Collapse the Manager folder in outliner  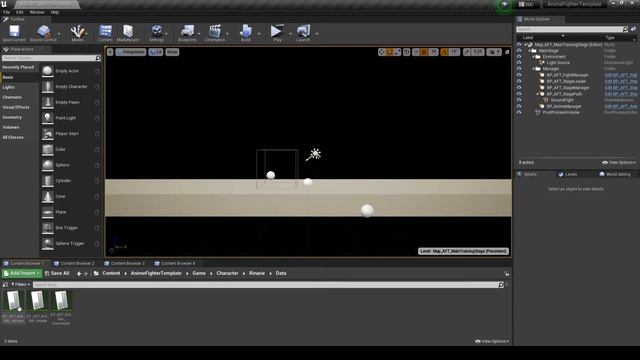pyautogui.click(x=533, y=69)
